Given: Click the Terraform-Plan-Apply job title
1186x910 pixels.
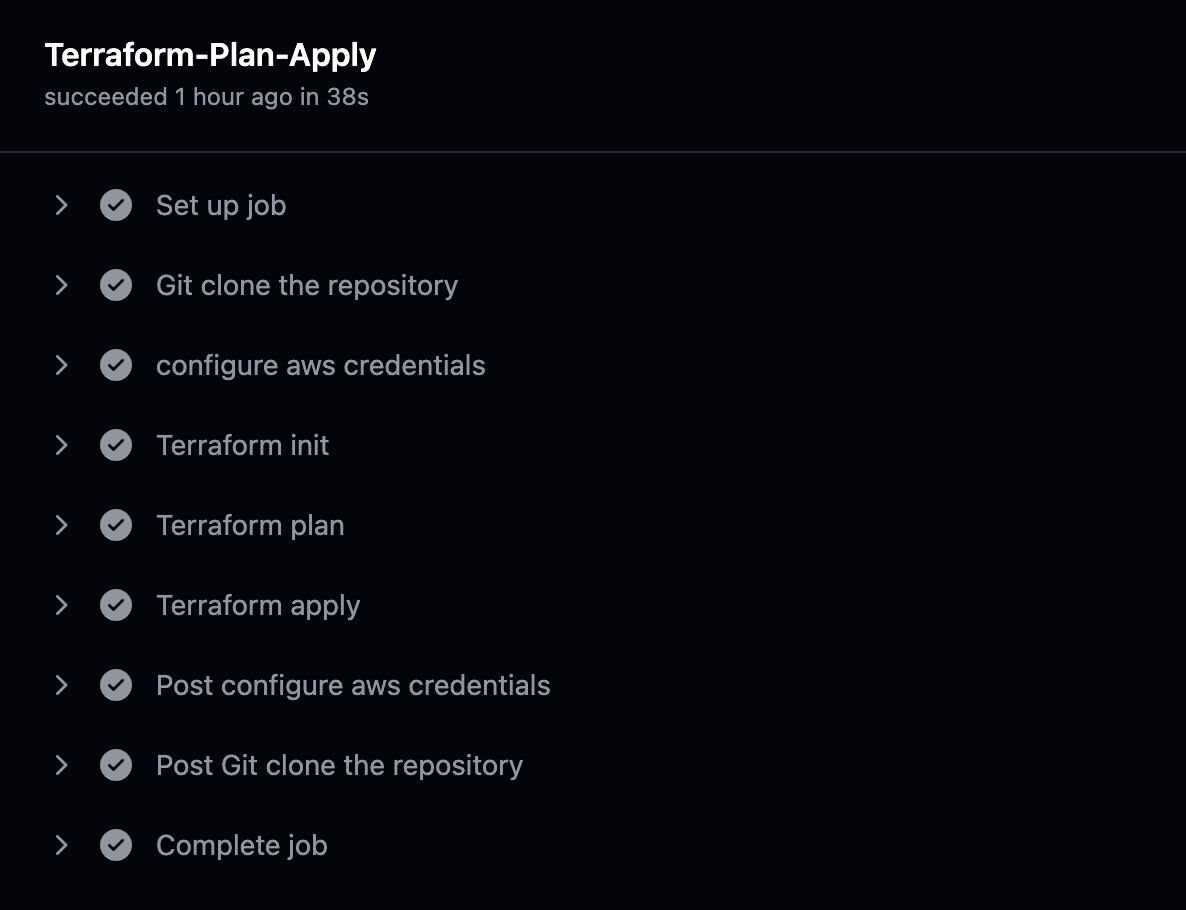Looking at the screenshot, I should [x=209, y=55].
